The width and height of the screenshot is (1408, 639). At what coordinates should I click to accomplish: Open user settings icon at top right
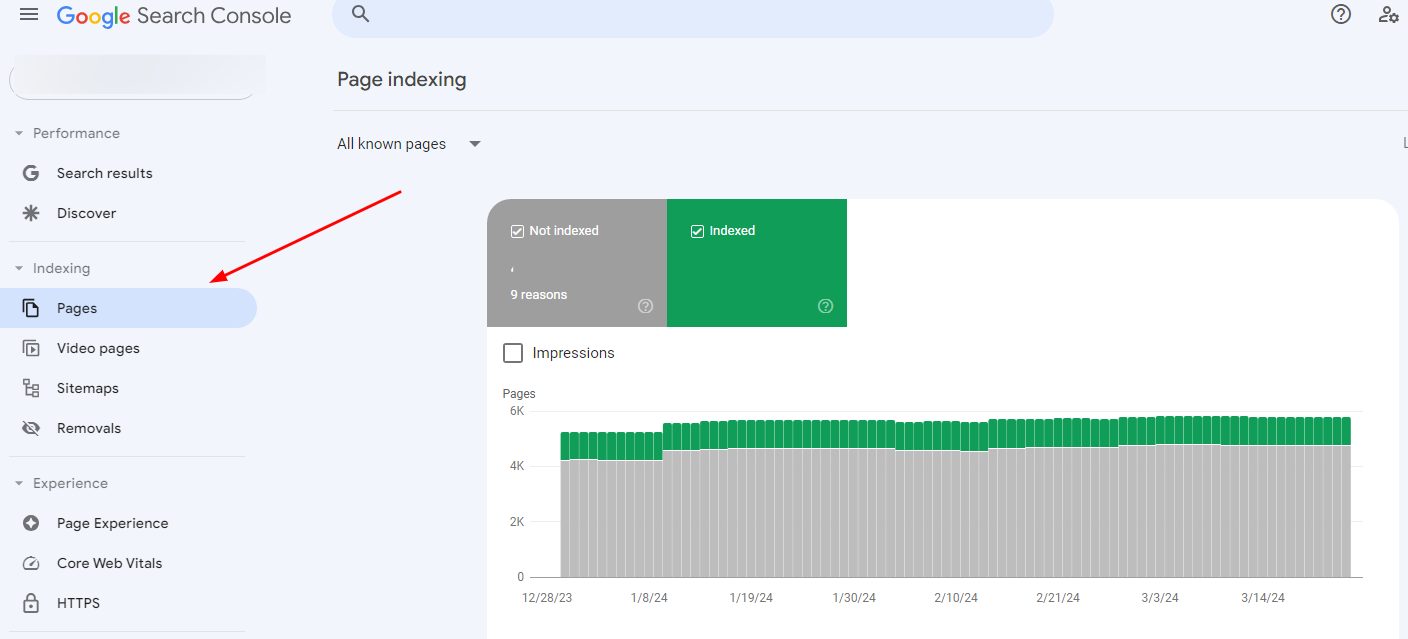pyautogui.click(x=1388, y=14)
